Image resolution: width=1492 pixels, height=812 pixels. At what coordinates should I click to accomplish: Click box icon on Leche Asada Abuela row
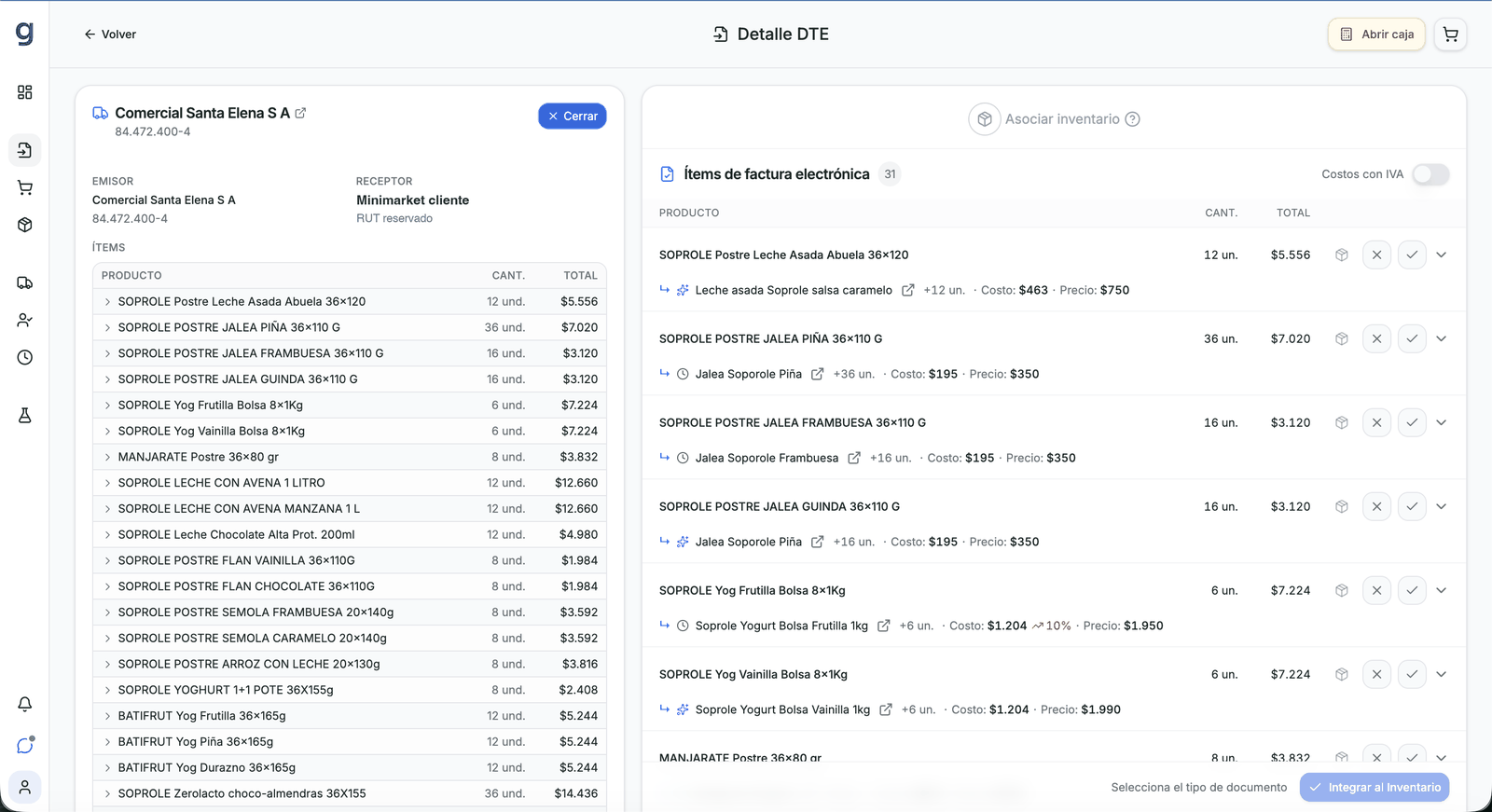1342,255
